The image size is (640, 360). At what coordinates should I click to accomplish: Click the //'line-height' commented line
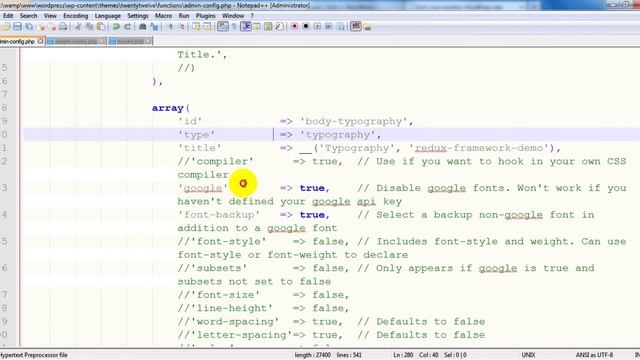(263, 309)
